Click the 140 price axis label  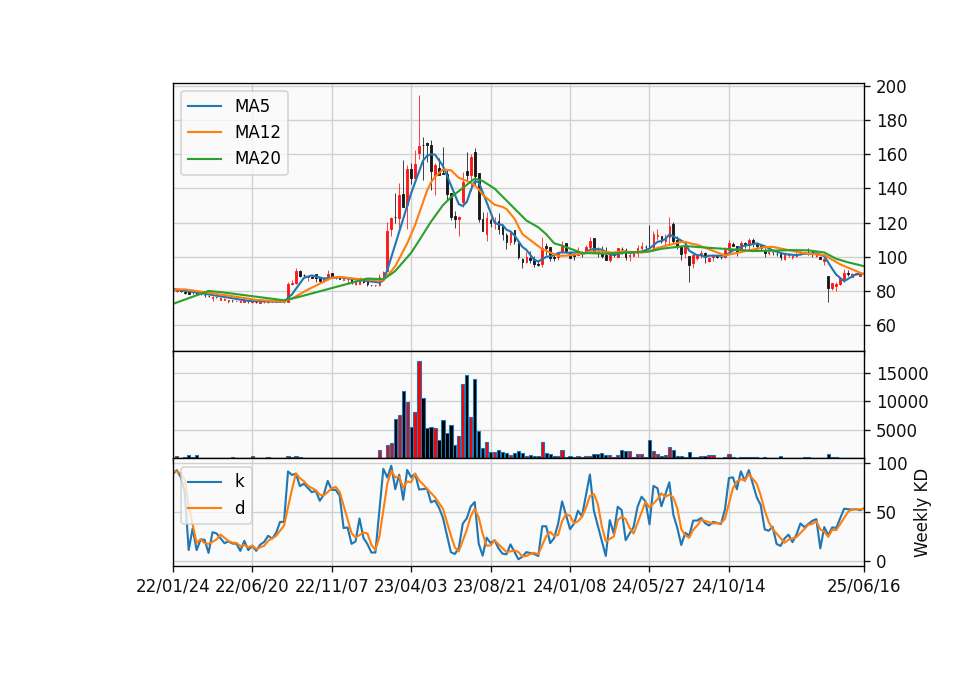[891, 189]
